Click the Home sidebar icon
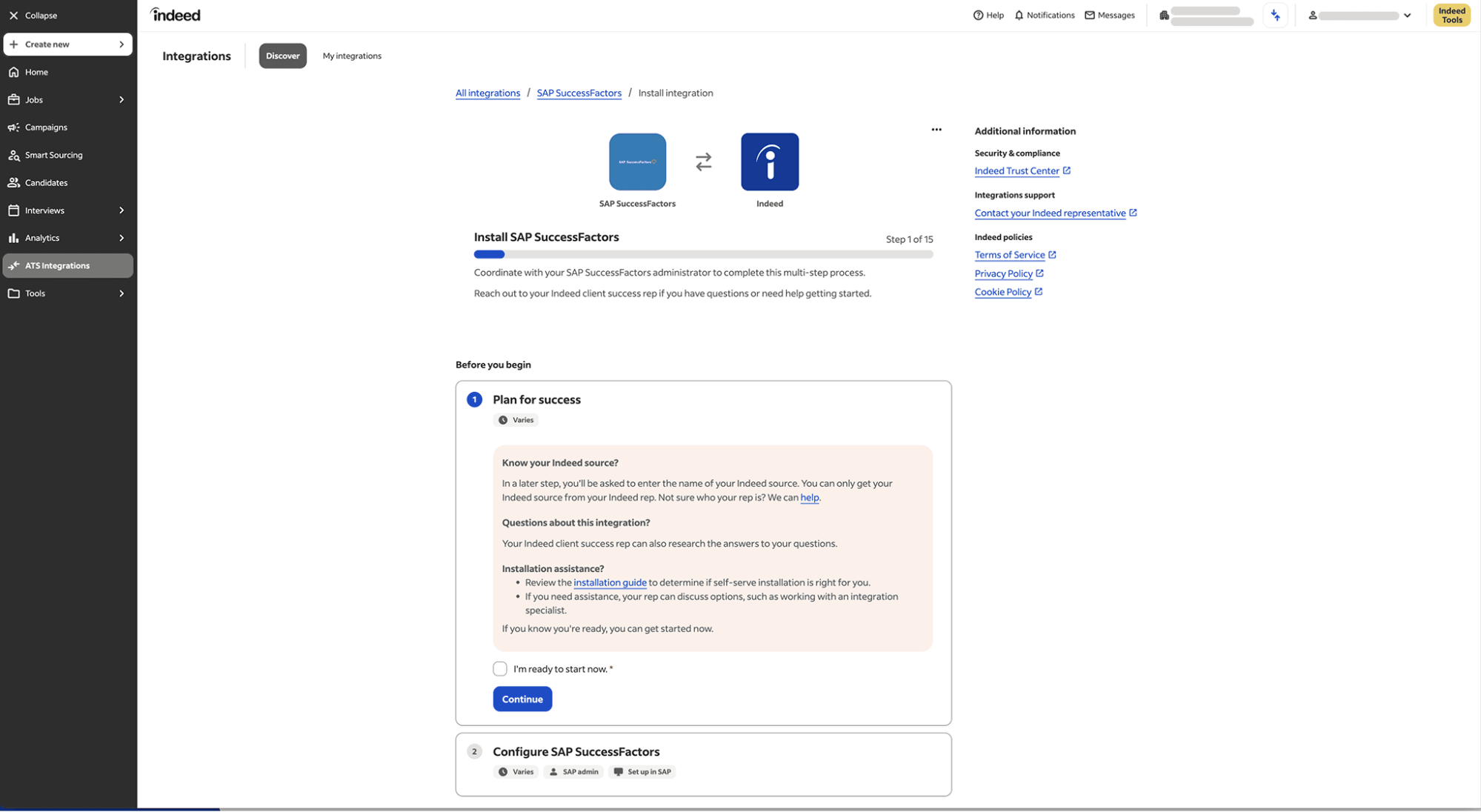The width and height of the screenshot is (1481, 812). pos(13,72)
